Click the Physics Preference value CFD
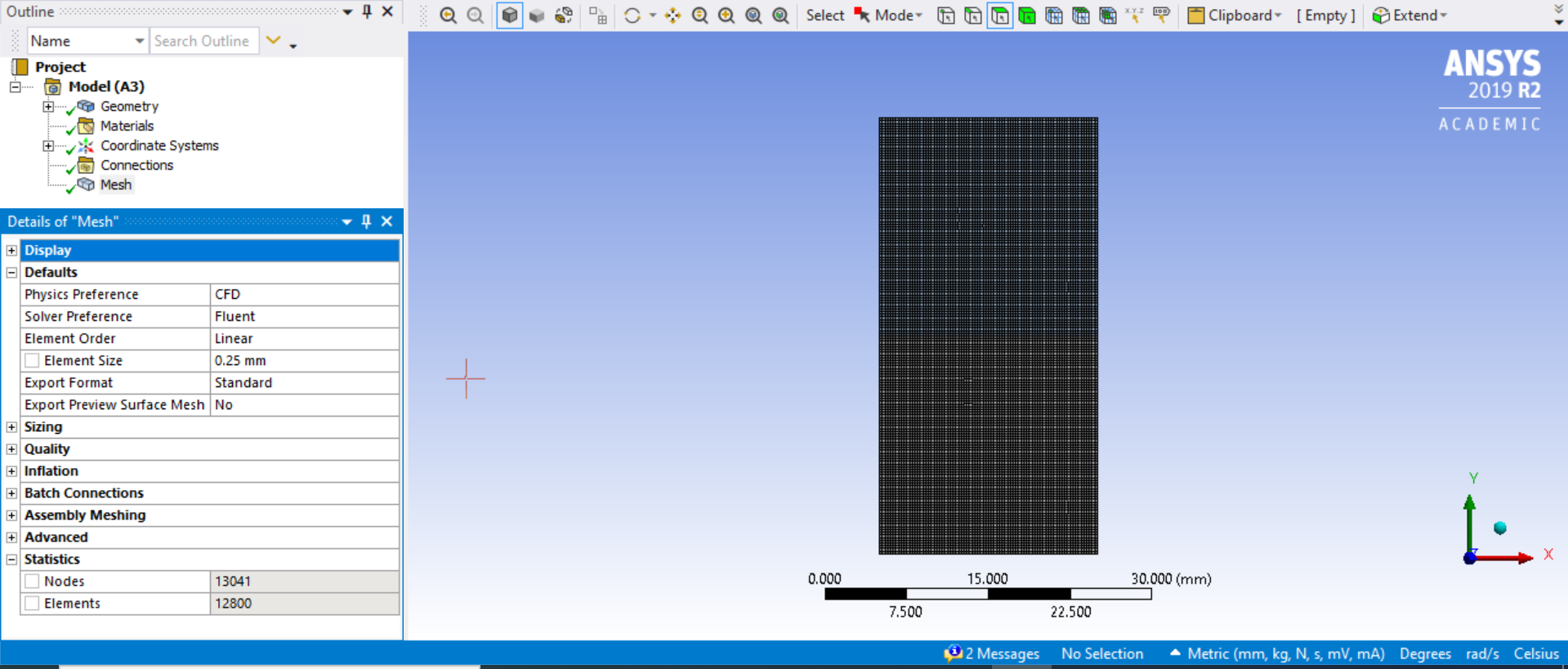Viewport: 1568px width, 669px height. tap(305, 294)
